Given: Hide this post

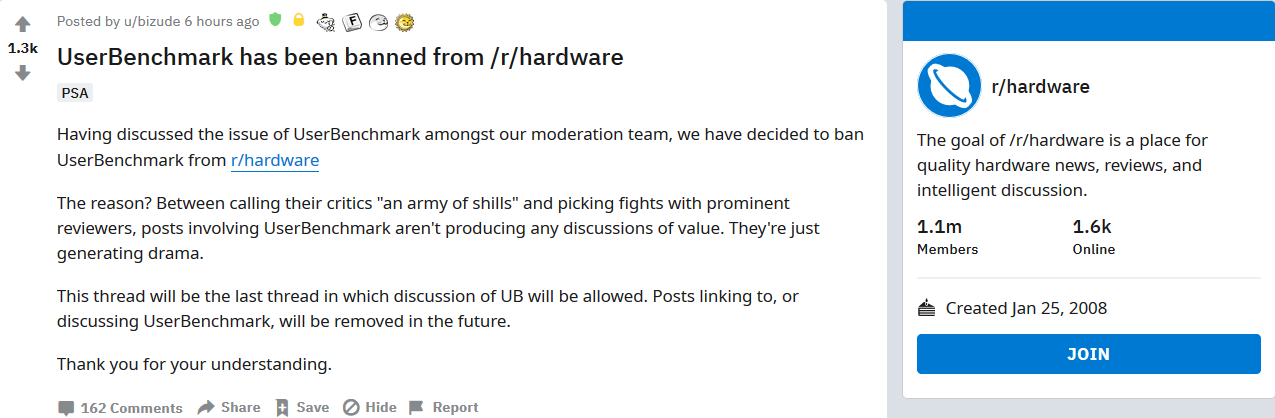Looking at the screenshot, I should pyautogui.click(x=370, y=407).
